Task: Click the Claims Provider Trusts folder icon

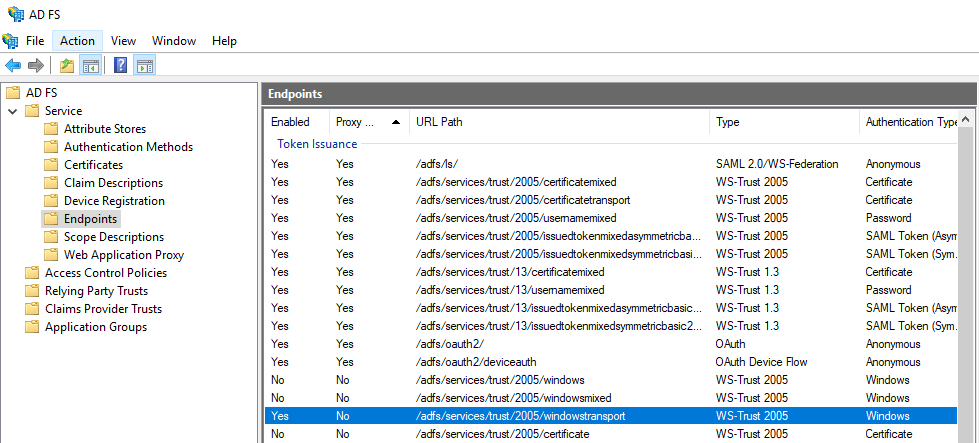Action: tap(32, 309)
